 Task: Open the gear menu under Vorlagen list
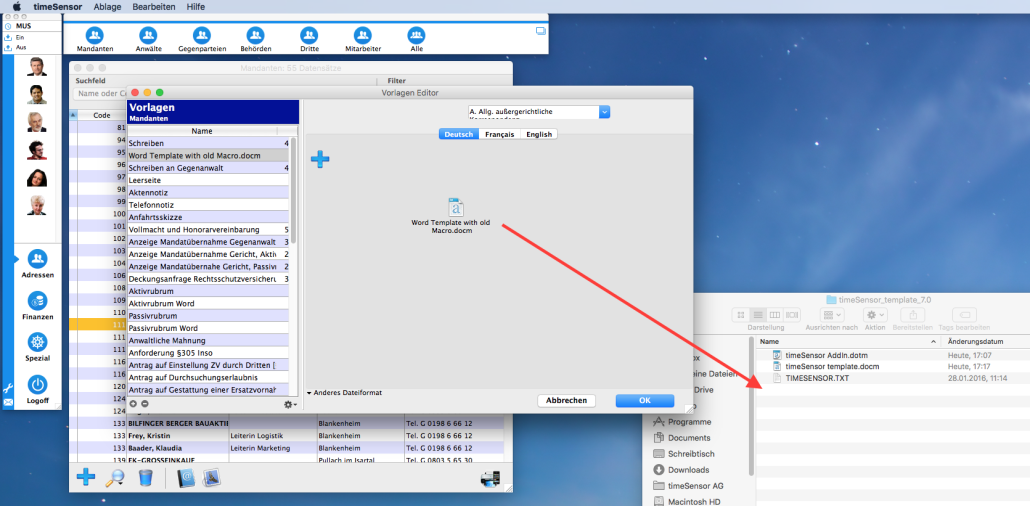click(x=290, y=405)
